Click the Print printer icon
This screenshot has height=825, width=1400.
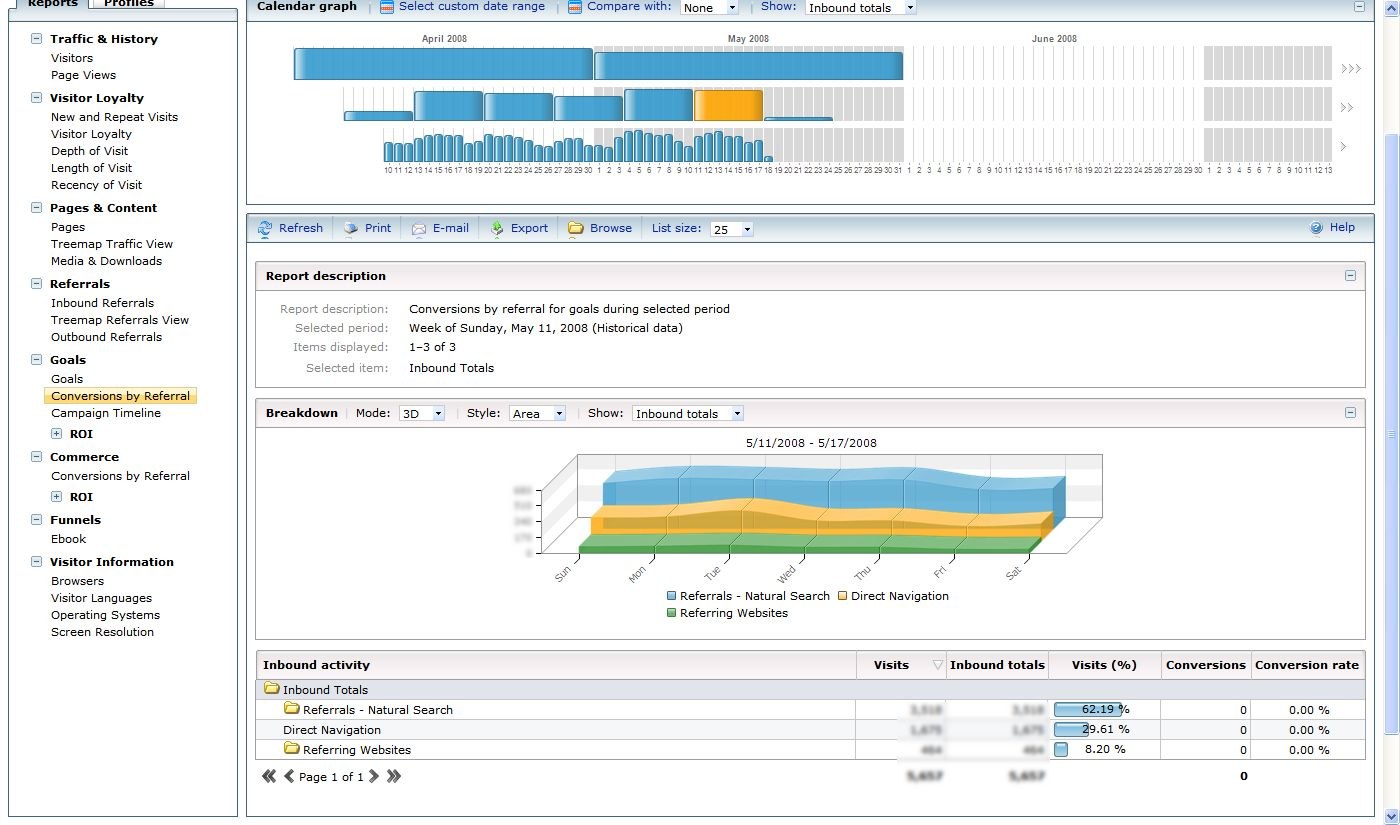351,228
